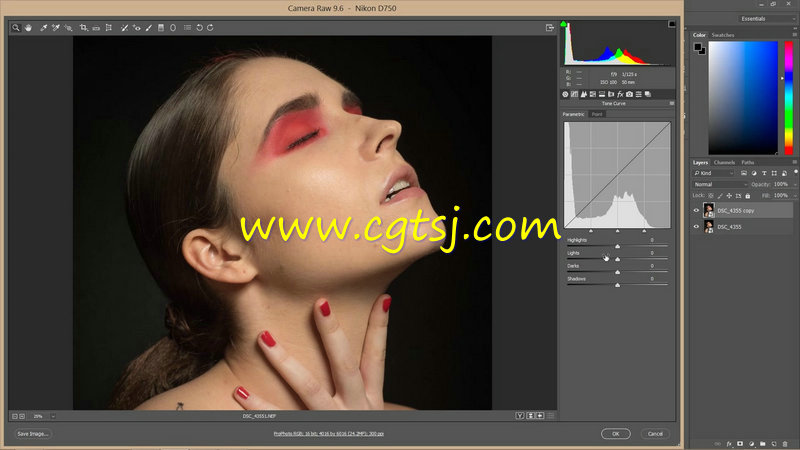
Task: Select the Layers tab
Action: pos(701,162)
